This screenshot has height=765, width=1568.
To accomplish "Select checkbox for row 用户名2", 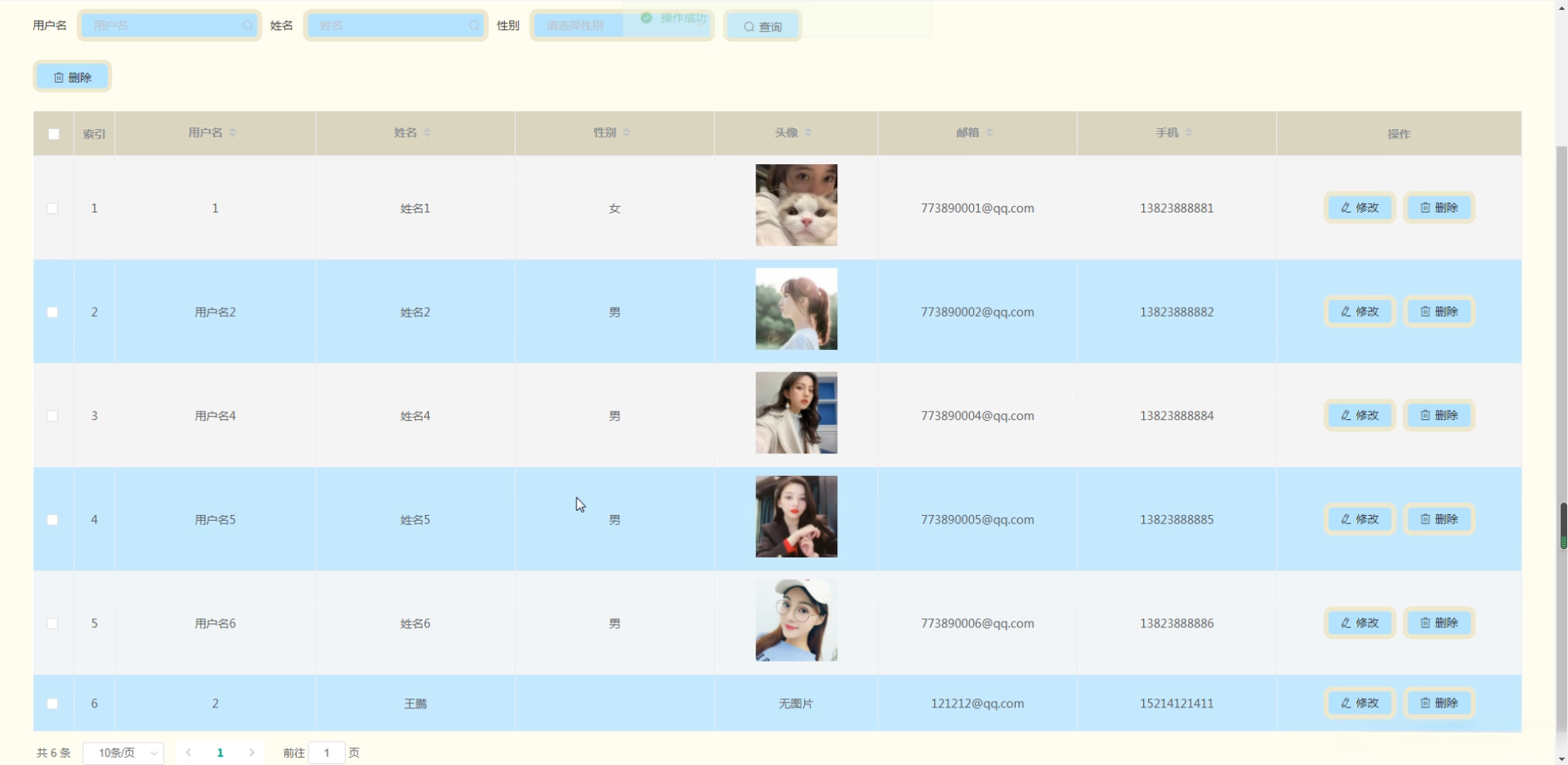I will click(x=52, y=312).
